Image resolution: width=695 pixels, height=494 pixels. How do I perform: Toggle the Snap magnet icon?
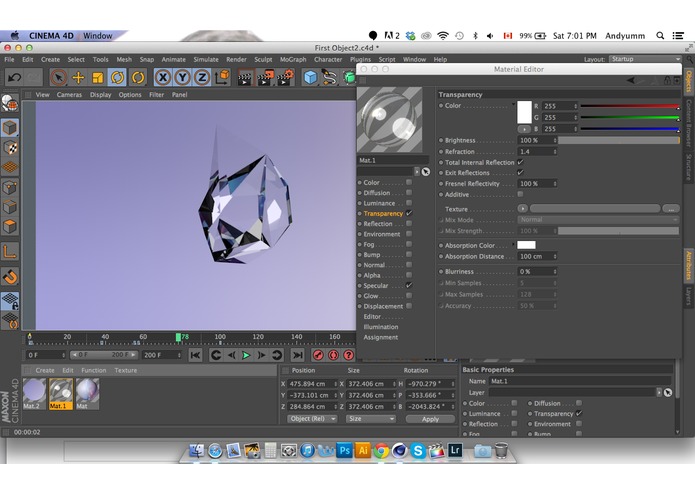click(10, 277)
